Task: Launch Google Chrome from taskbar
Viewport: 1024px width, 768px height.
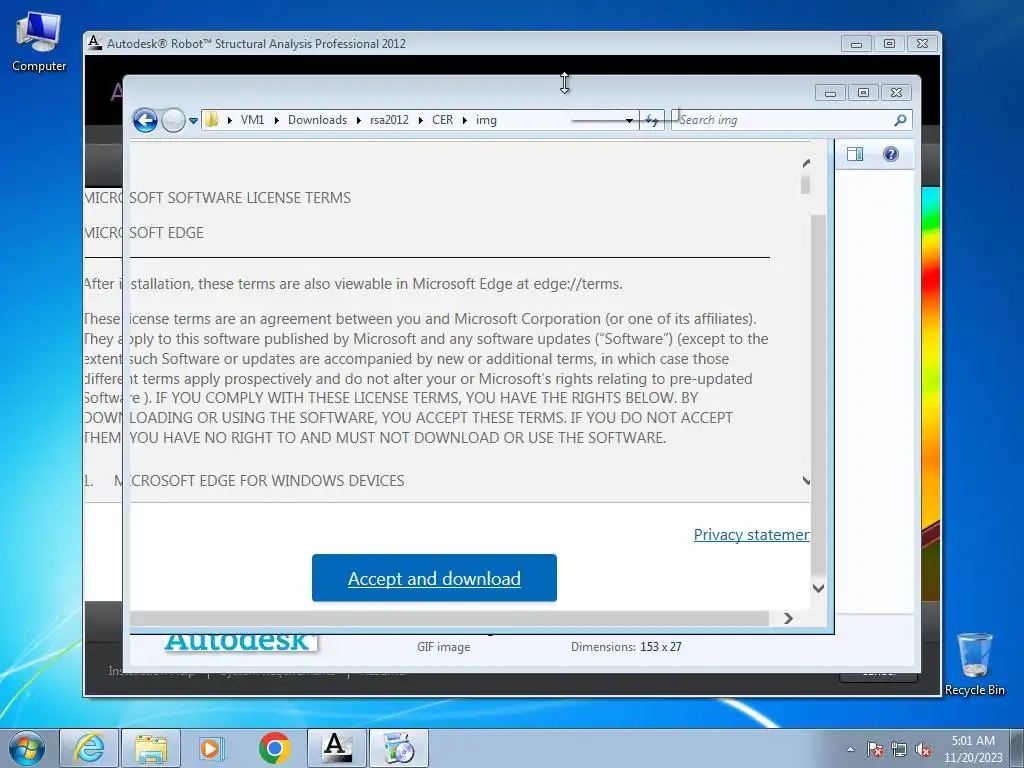Action: (x=274, y=748)
